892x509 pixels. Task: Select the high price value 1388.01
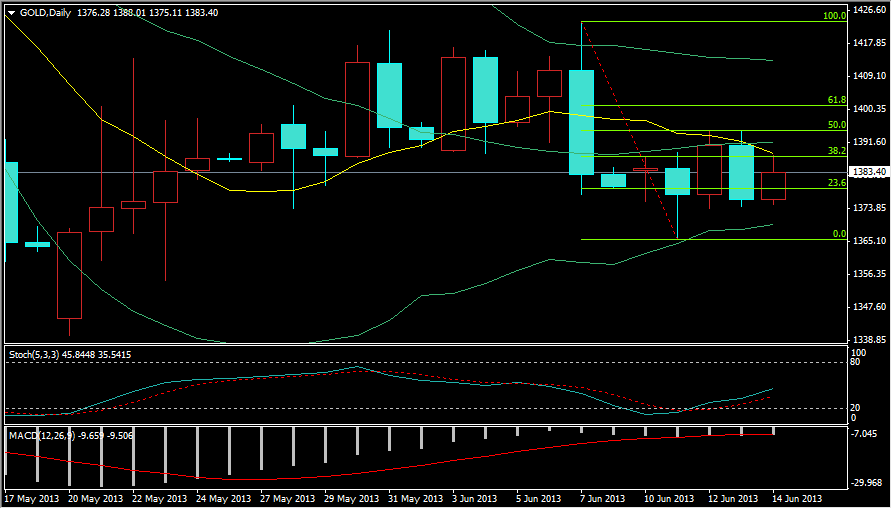pyautogui.click(x=130, y=13)
